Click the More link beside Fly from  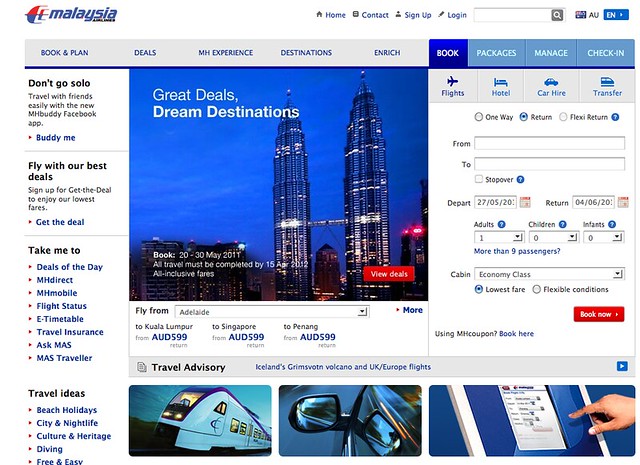413,310
